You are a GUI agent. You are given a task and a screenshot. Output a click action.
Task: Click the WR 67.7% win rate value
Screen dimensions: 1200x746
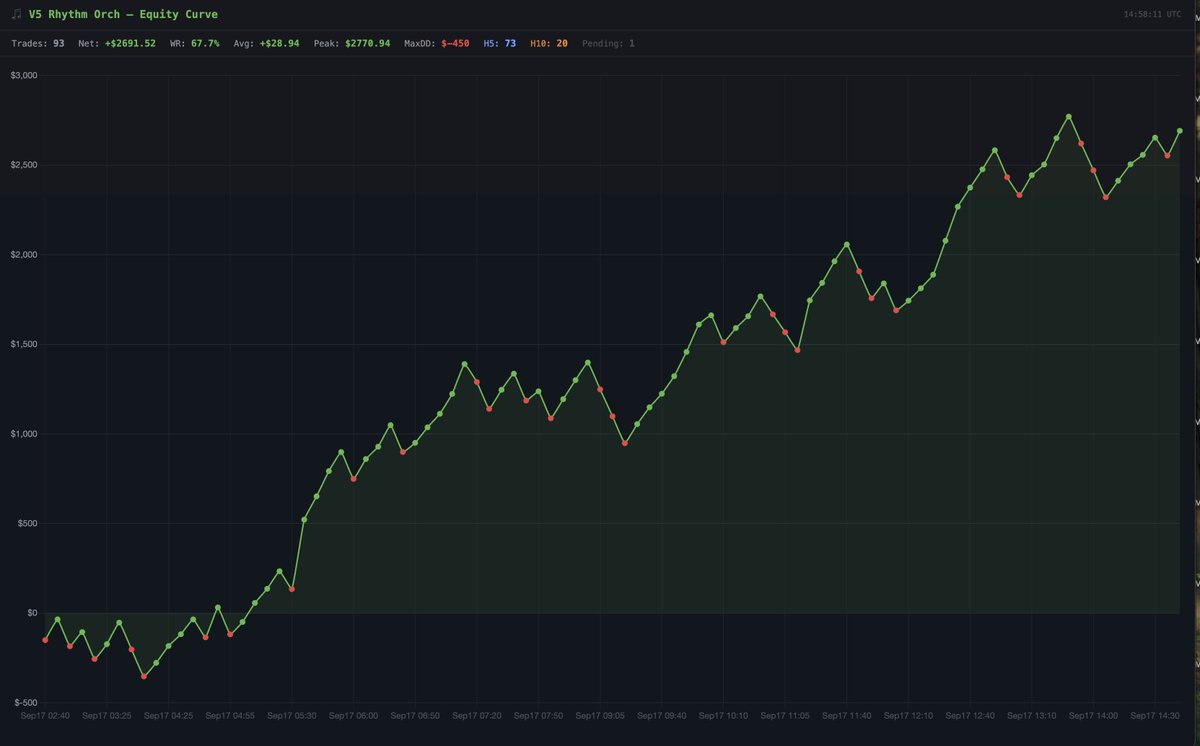click(x=205, y=43)
